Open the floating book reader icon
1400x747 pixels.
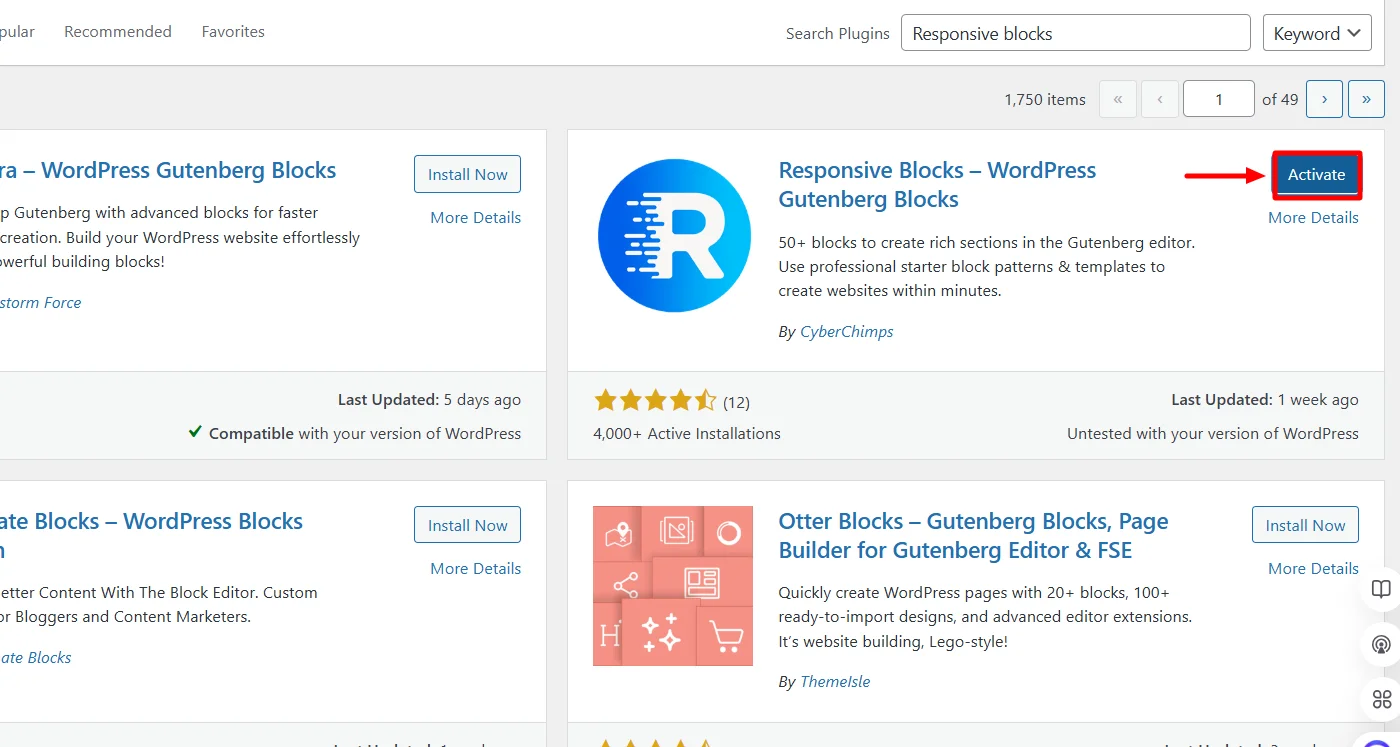coord(1381,590)
